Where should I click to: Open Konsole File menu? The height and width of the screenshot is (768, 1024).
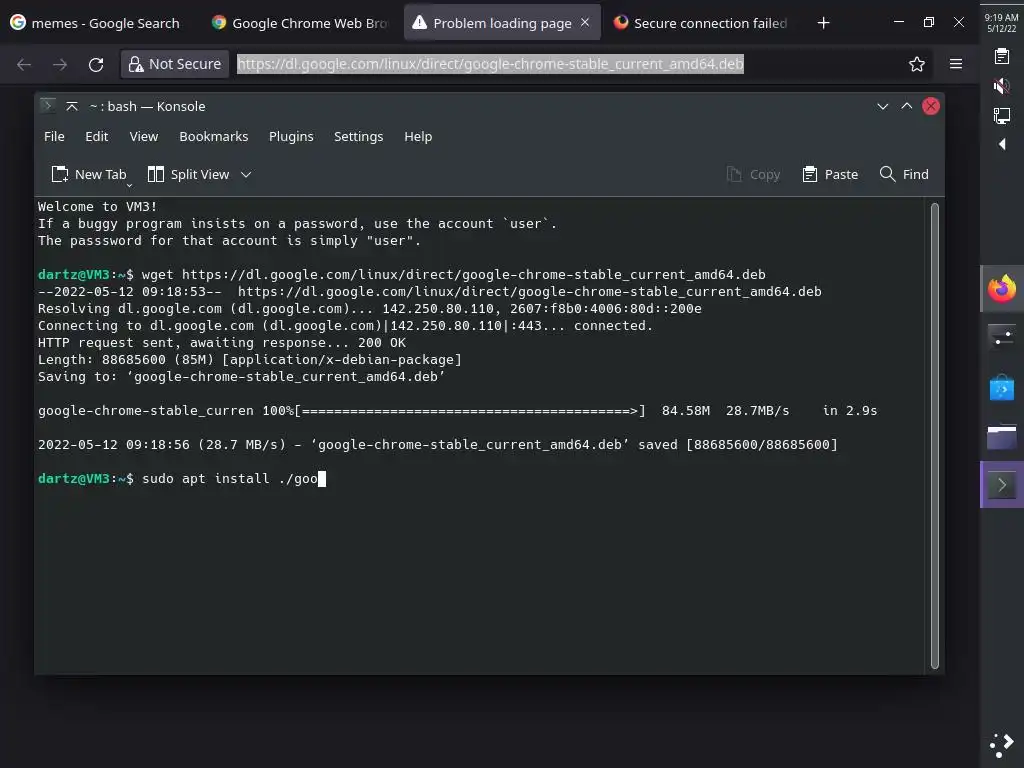coord(54,136)
